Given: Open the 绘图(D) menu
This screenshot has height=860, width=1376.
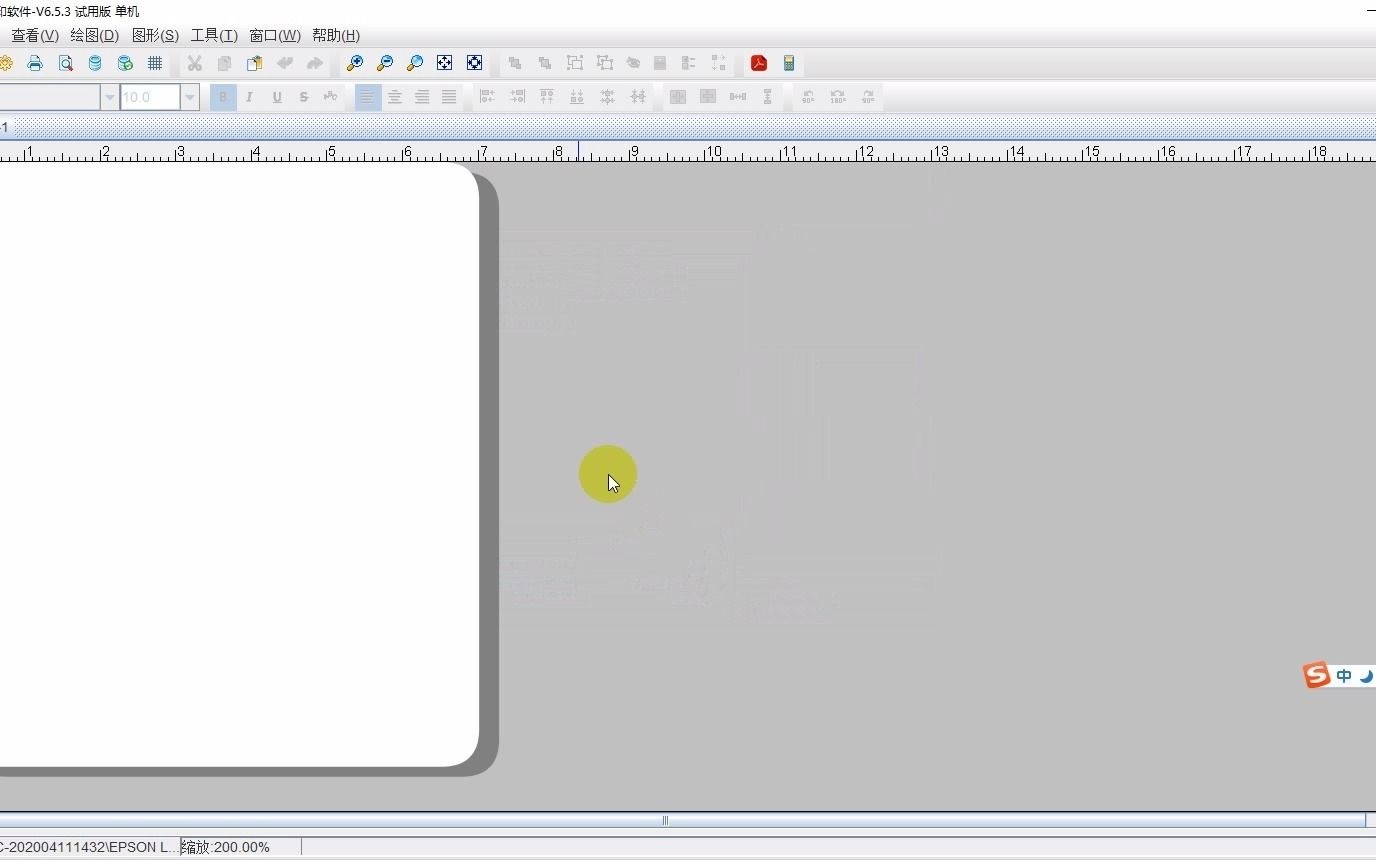Looking at the screenshot, I should coord(94,35).
